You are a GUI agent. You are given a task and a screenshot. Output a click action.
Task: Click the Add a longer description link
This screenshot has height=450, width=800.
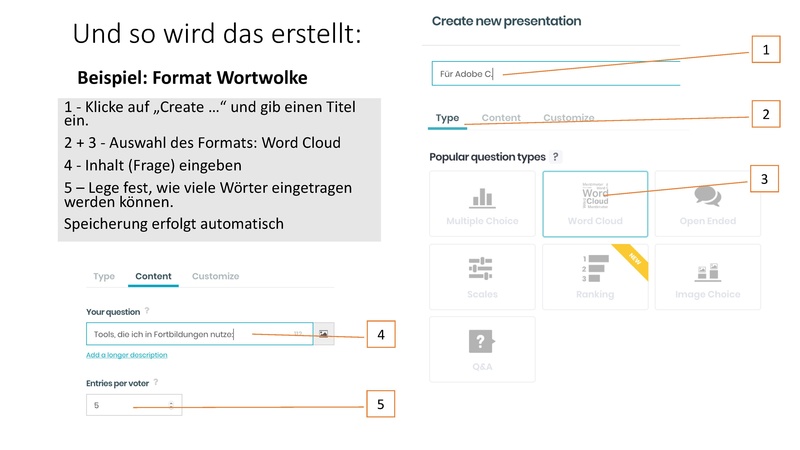click(127, 355)
